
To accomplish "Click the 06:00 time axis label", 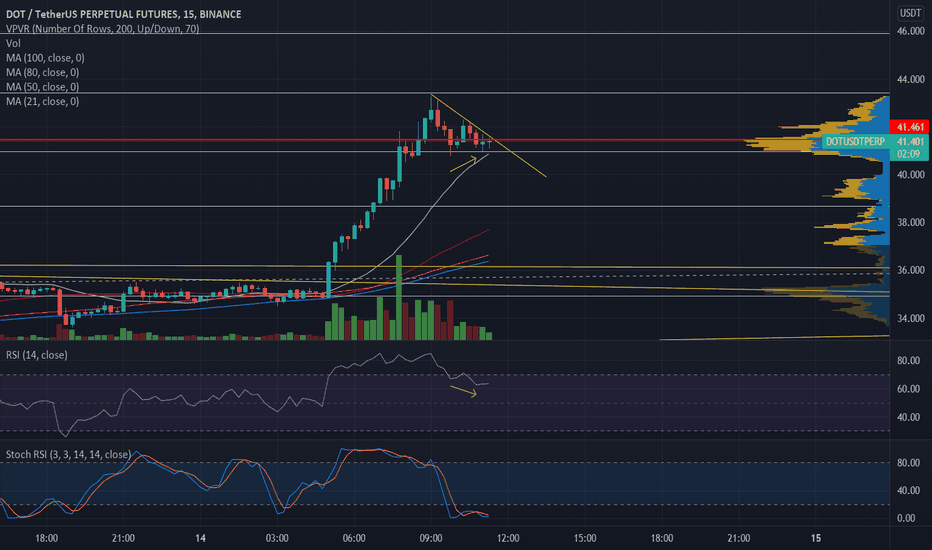I will pos(354,538).
